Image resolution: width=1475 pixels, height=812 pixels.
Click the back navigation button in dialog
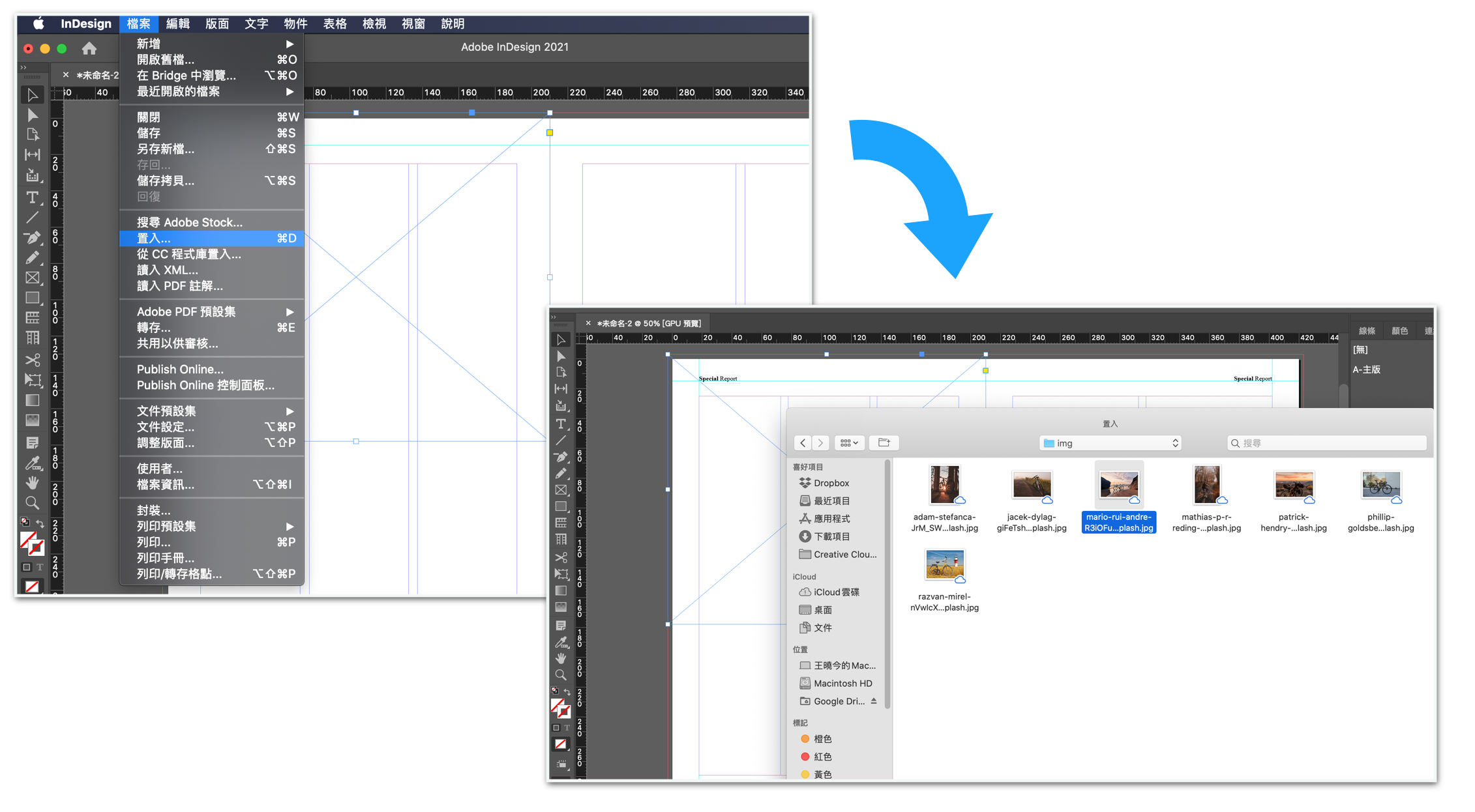click(803, 443)
